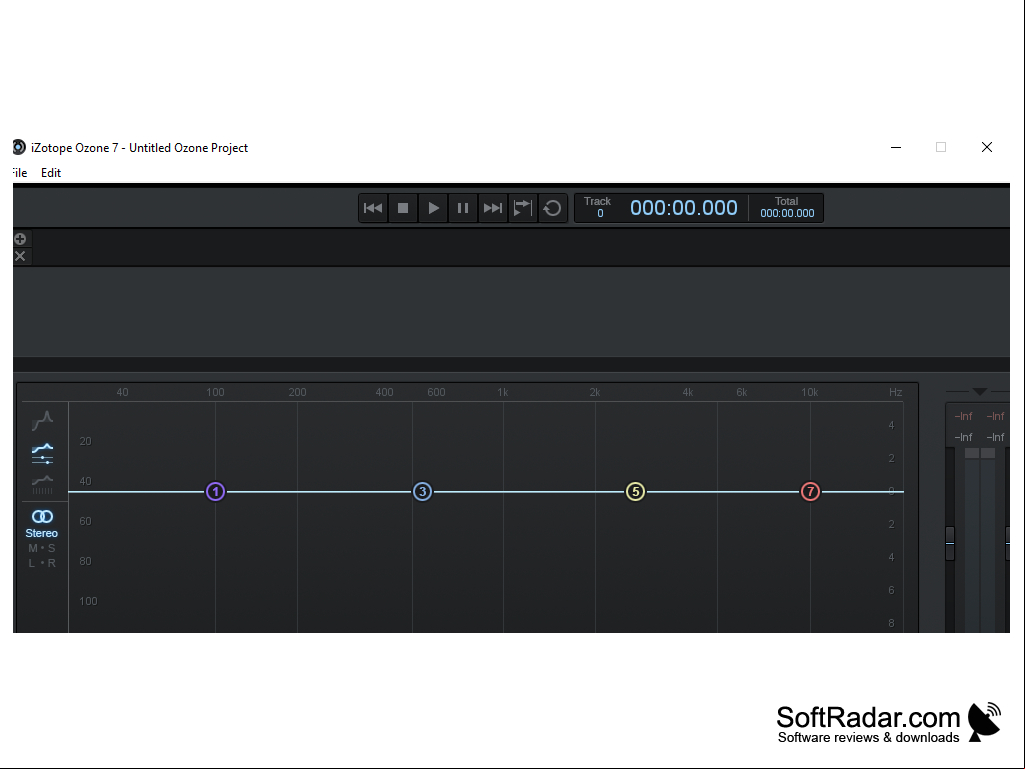The height and width of the screenshot is (769, 1025).
Task: Click the 1k frequency label
Action: click(x=503, y=392)
